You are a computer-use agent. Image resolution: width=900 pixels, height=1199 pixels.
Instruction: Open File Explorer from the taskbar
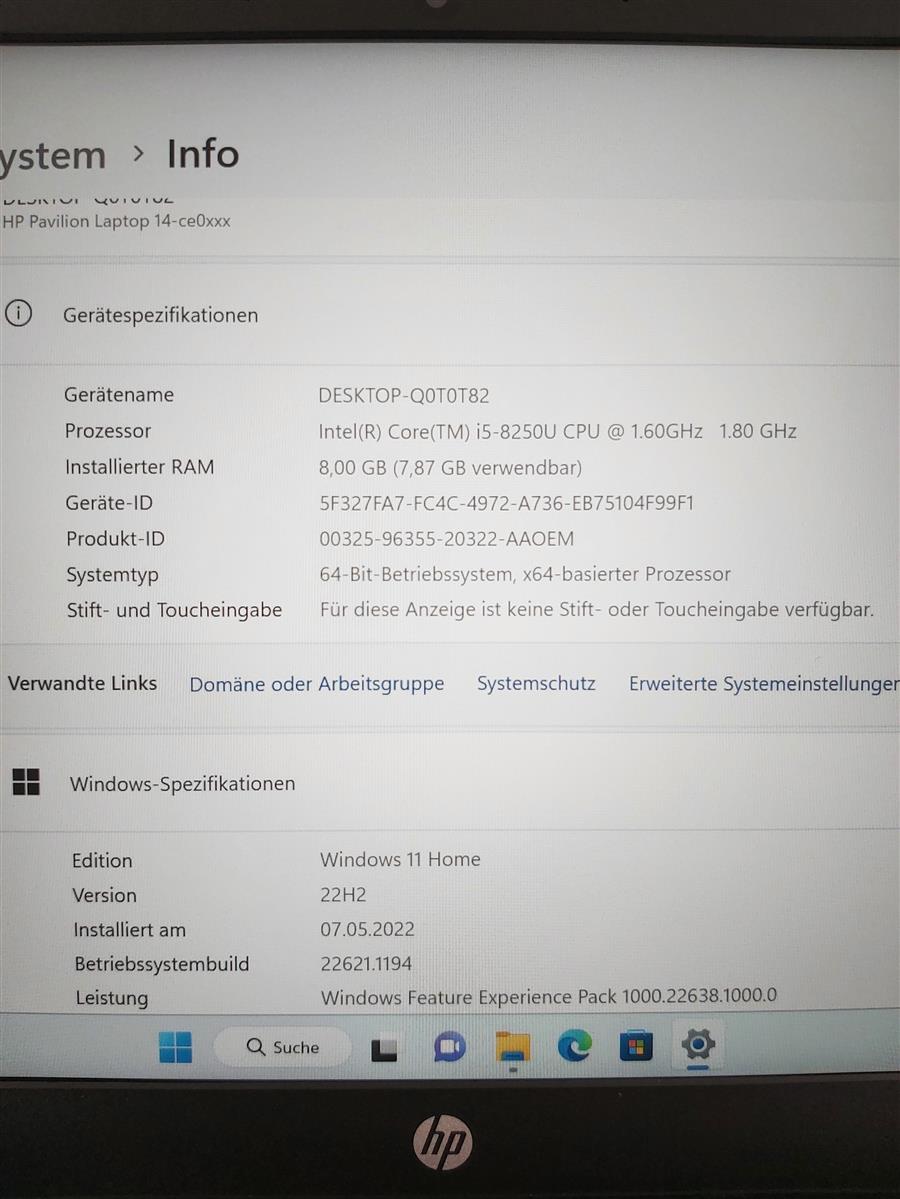[x=513, y=1046]
